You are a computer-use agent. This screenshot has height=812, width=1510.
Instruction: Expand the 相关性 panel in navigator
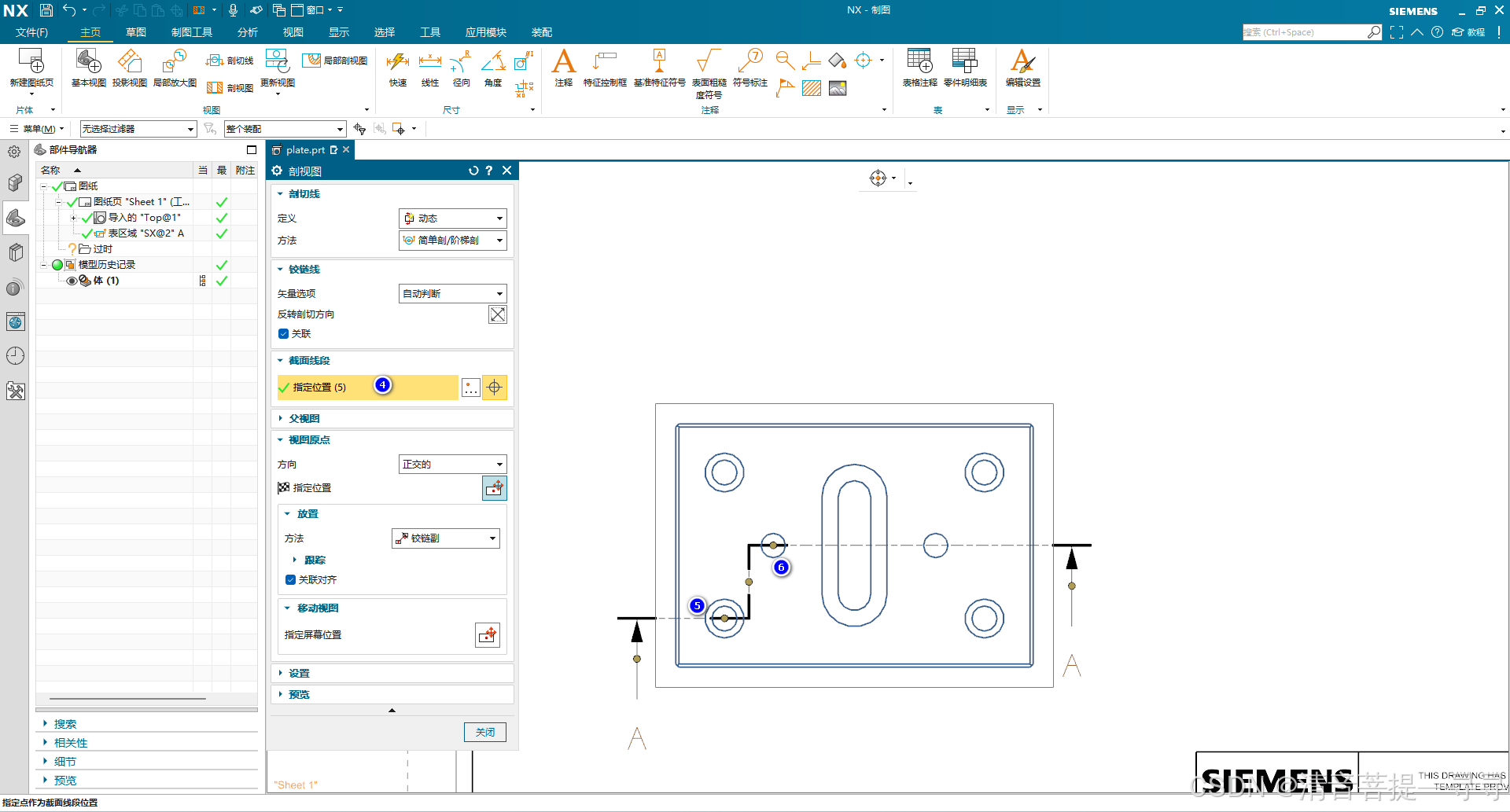pyautogui.click(x=71, y=743)
